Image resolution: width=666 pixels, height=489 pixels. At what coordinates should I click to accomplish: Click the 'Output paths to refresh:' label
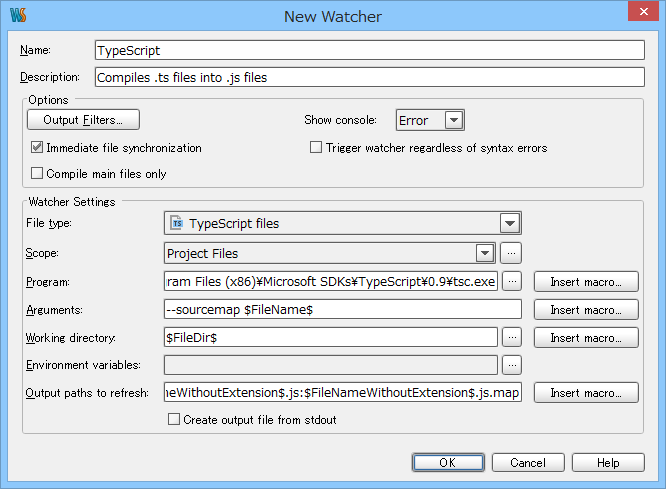pyautogui.click(x=87, y=393)
